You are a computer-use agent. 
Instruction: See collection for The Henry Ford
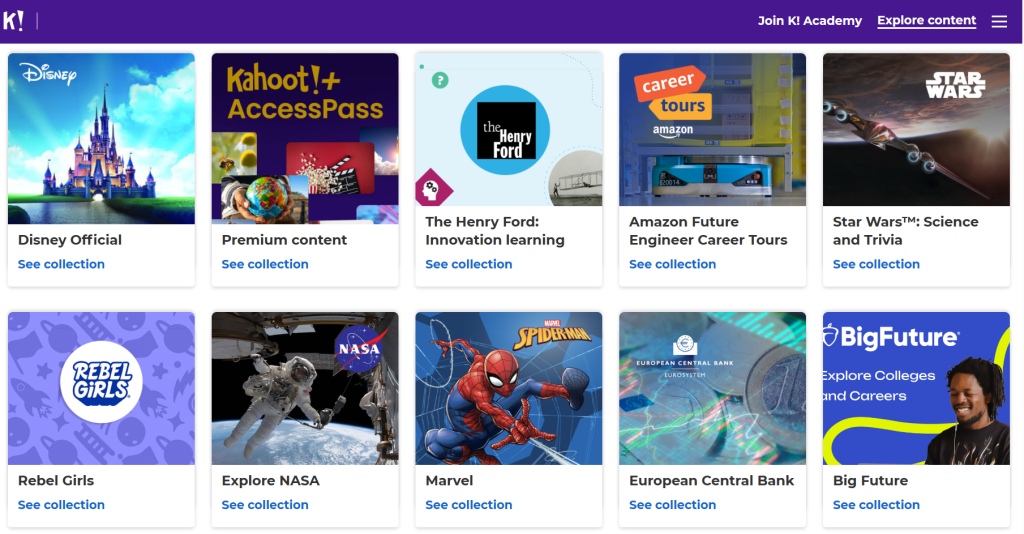[x=469, y=264]
